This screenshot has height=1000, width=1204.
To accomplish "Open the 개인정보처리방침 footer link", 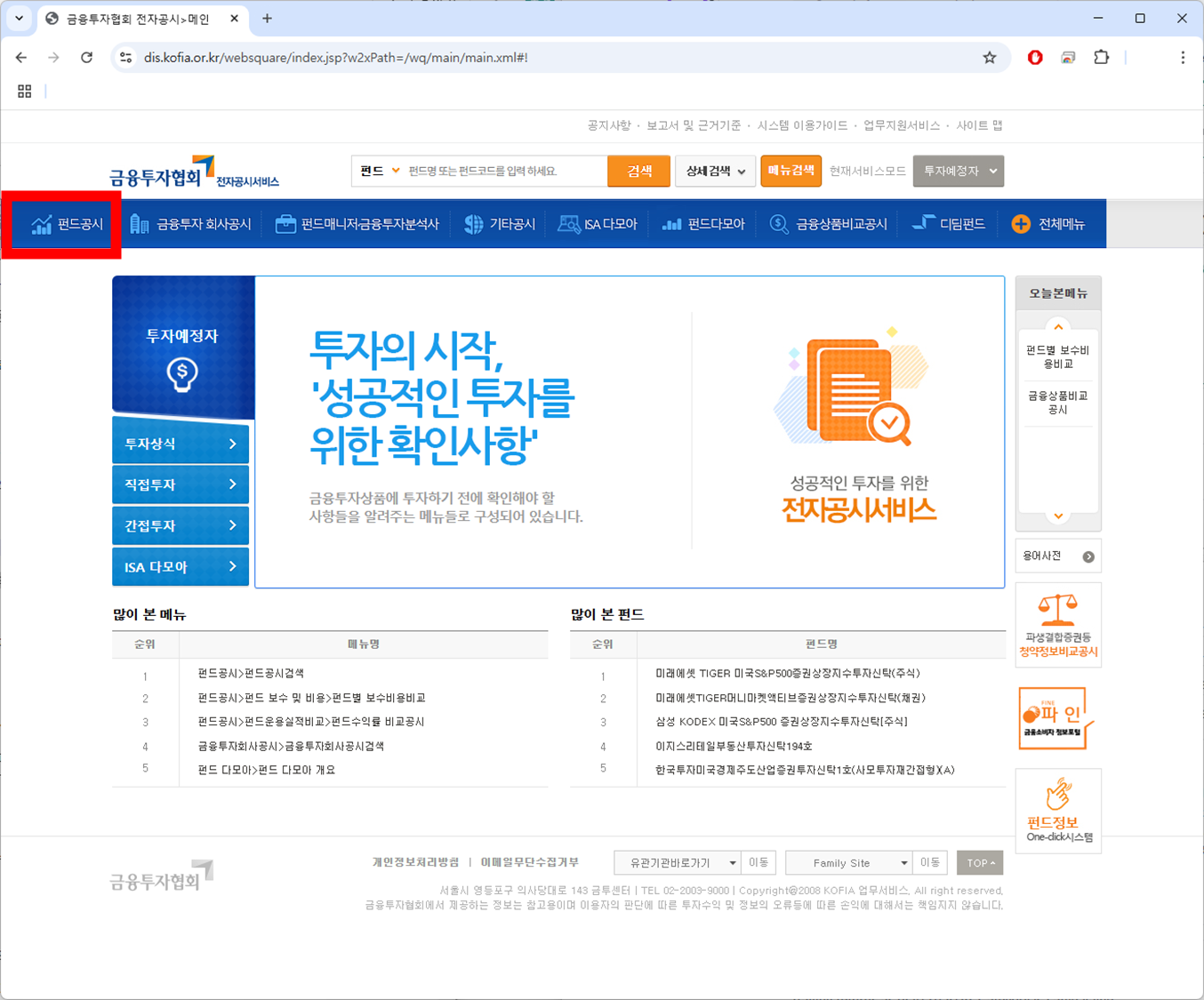I will 415,862.
